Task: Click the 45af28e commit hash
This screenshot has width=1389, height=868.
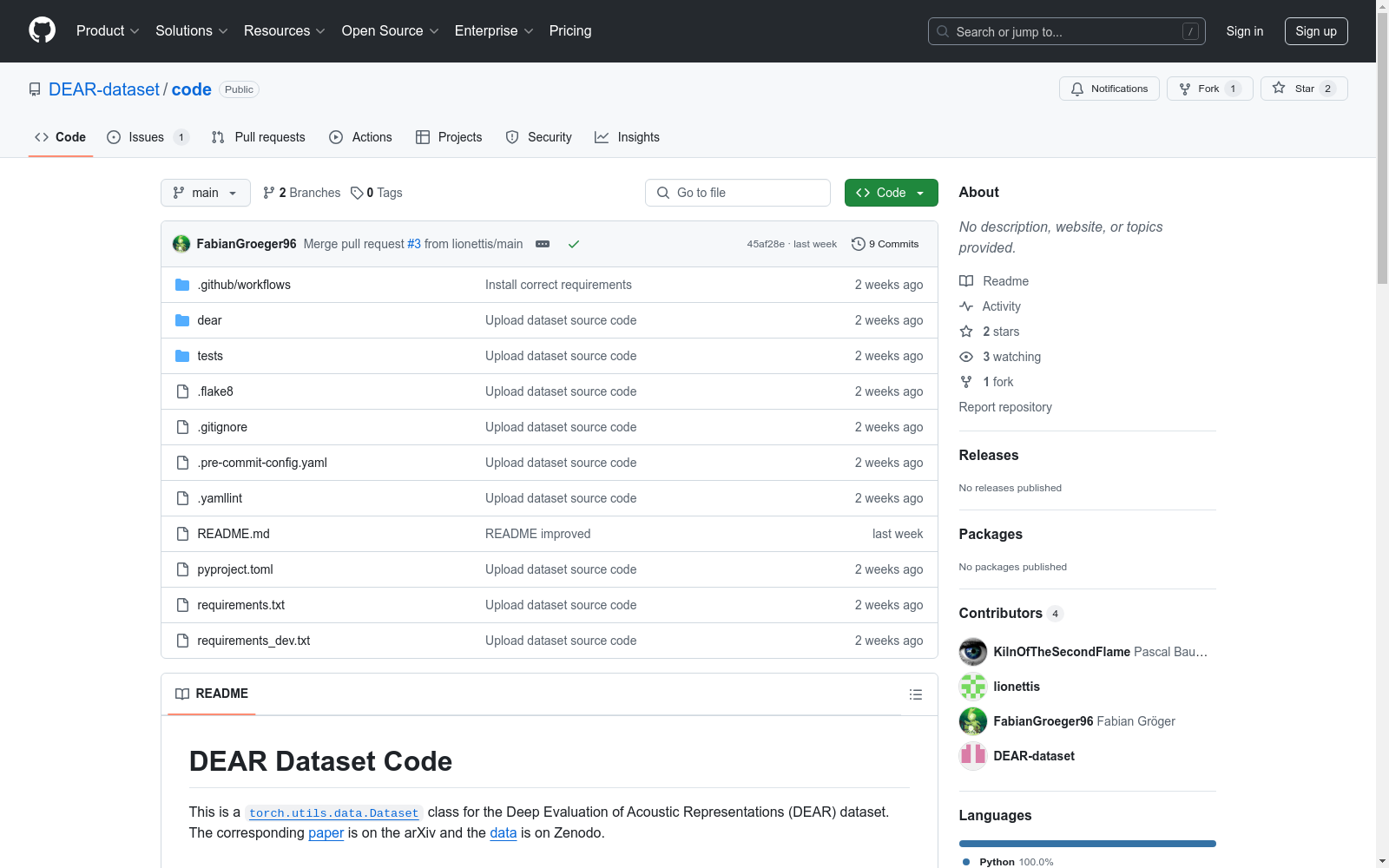Action: [x=766, y=244]
